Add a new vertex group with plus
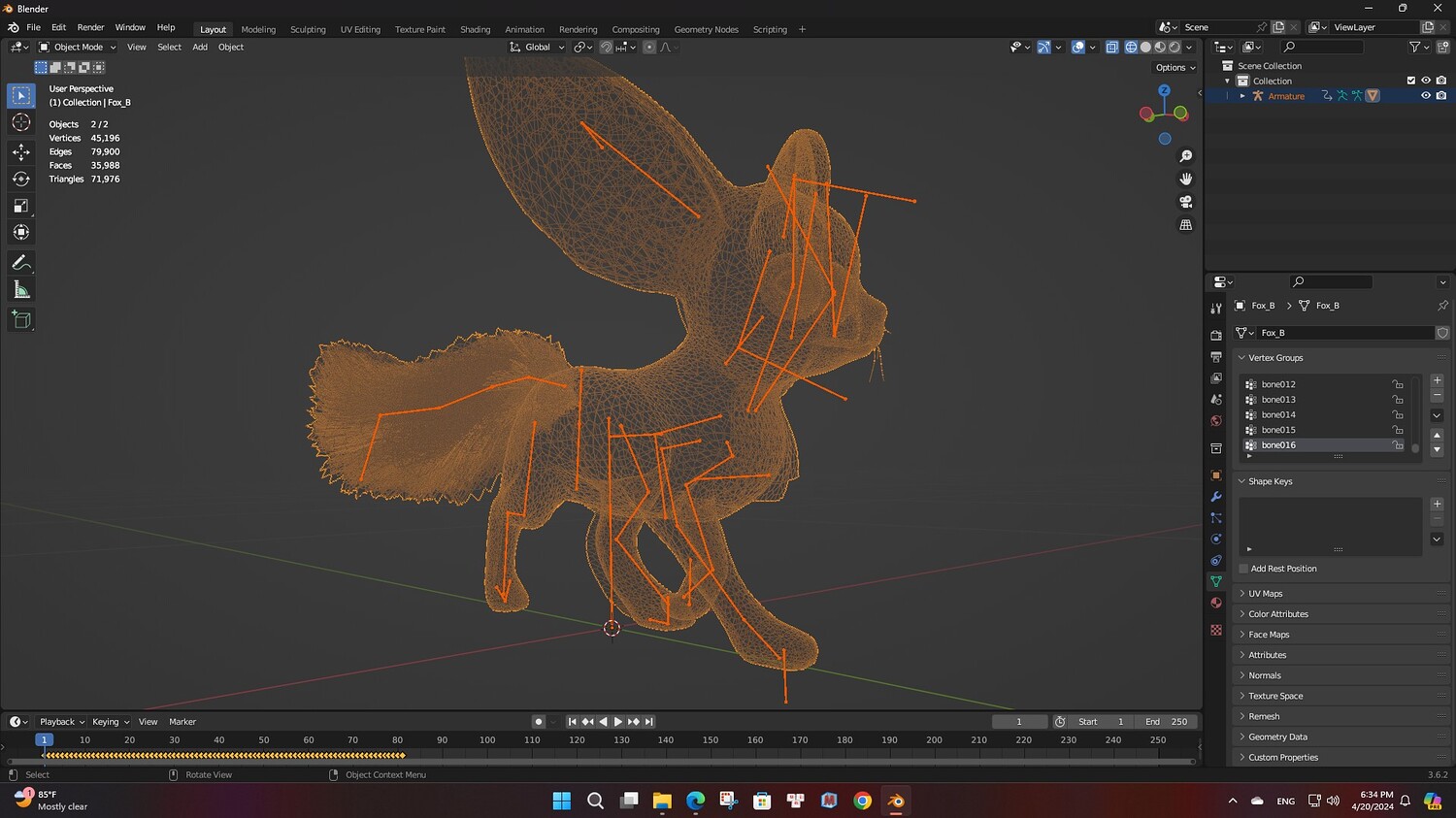1456x818 pixels. (x=1437, y=380)
